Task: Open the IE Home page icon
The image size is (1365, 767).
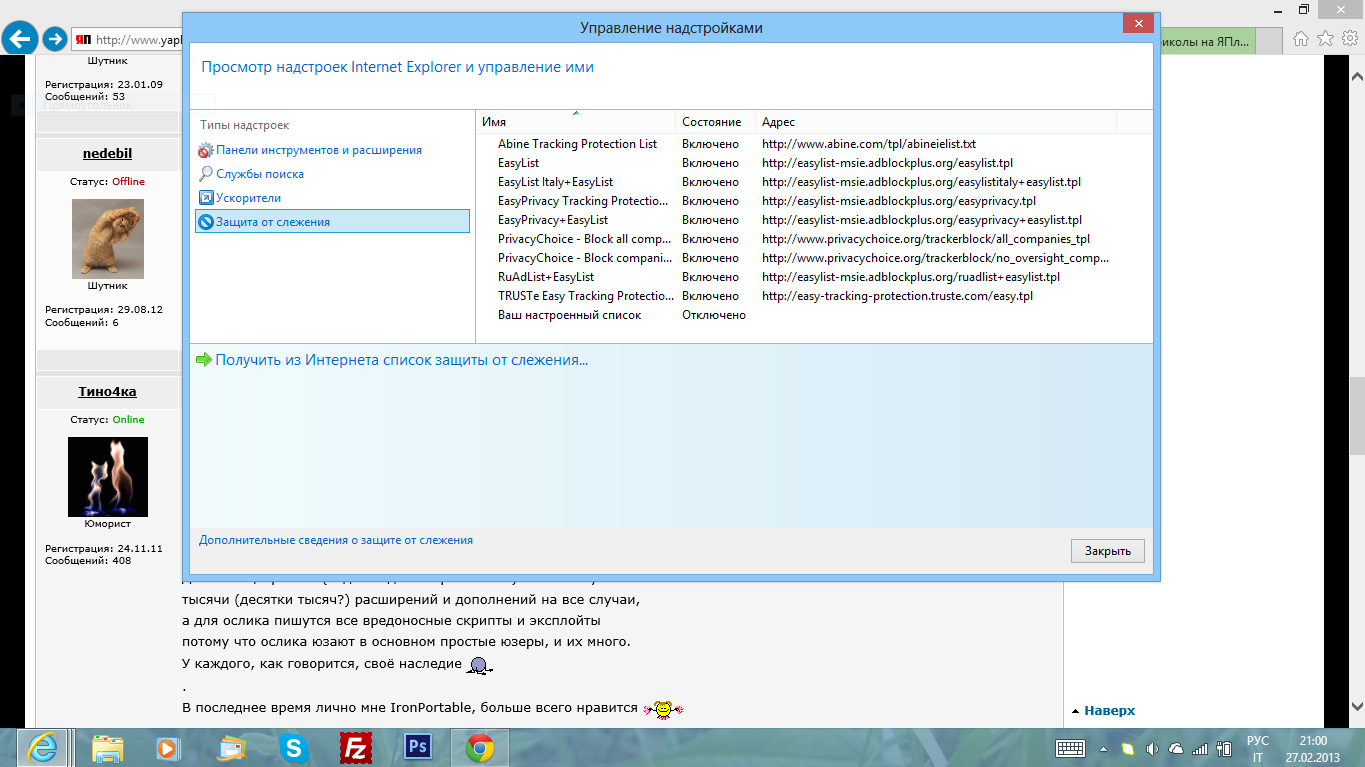Action: (x=1301, y=39)
